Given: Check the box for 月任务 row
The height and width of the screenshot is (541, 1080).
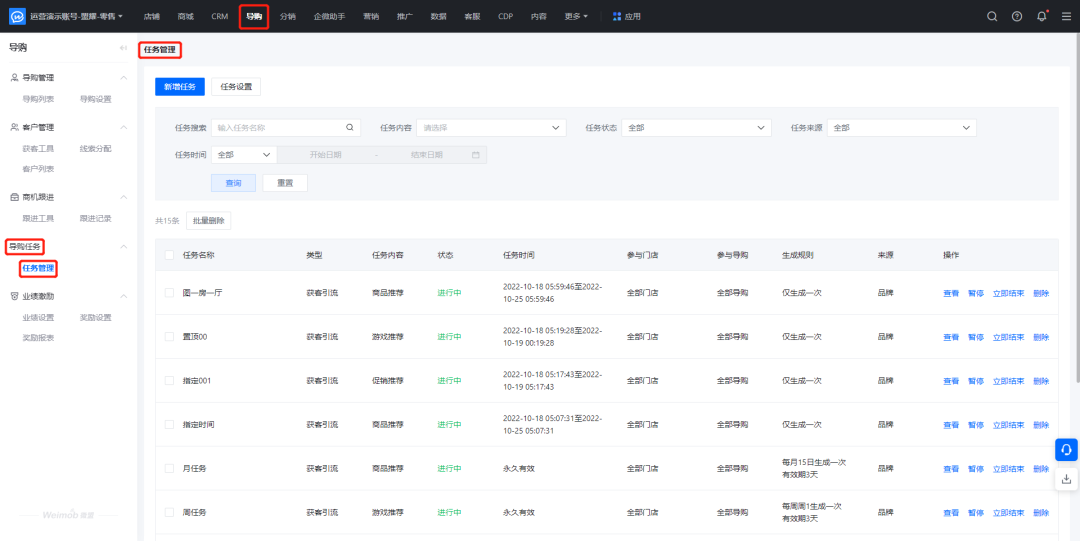Looking at the screenshot, I should [x=169, y=469].
